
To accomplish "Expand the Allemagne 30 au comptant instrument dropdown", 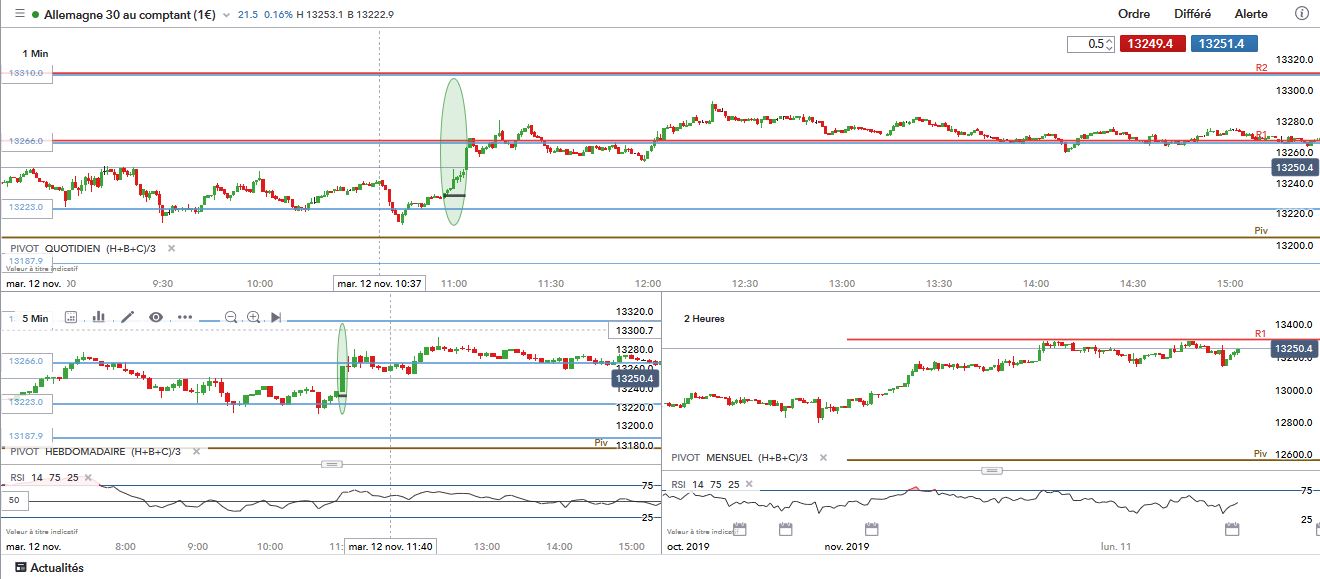I will pyautogui.click(x=226, y=15).
